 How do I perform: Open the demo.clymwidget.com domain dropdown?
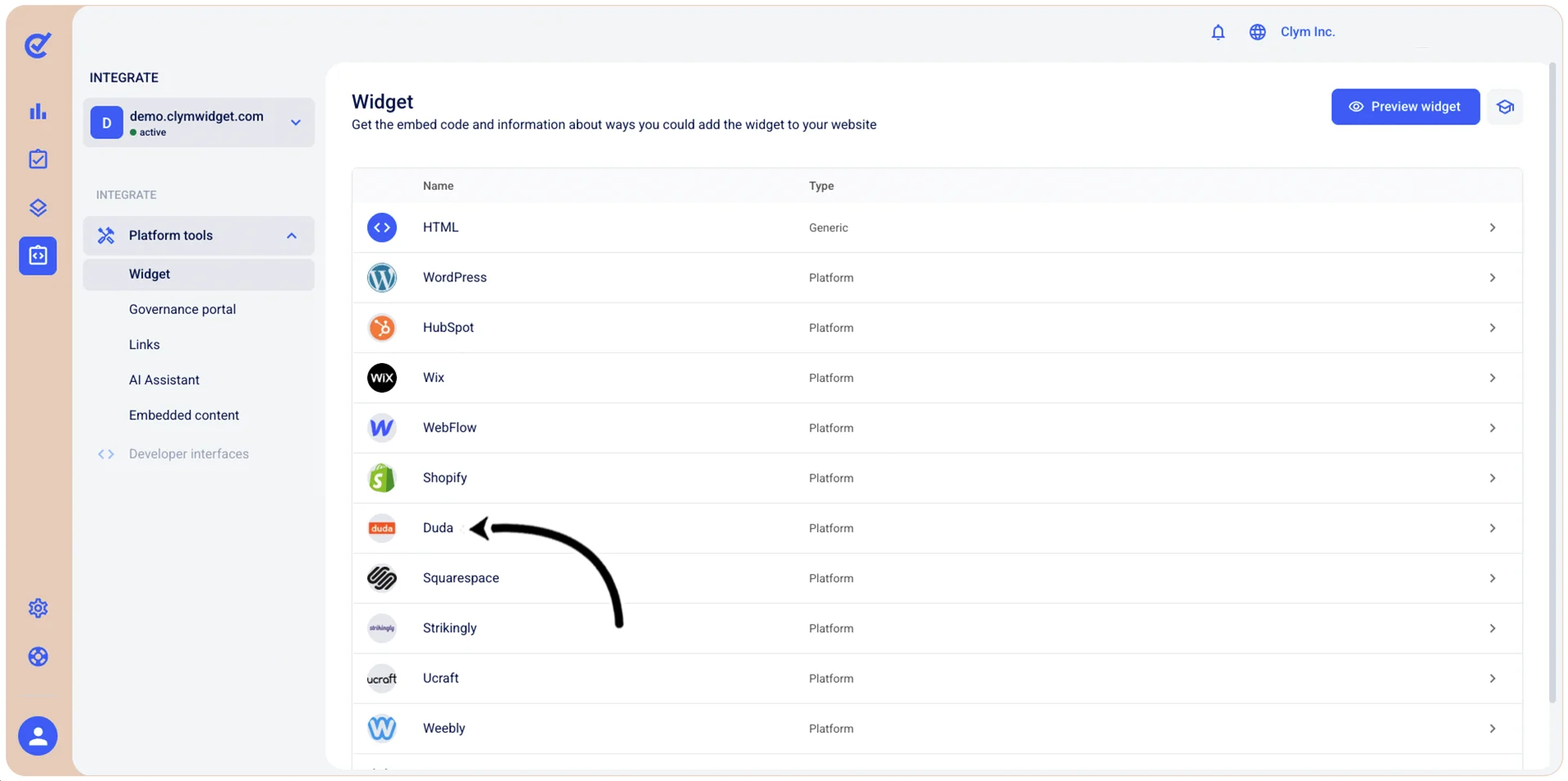(199, 123)
